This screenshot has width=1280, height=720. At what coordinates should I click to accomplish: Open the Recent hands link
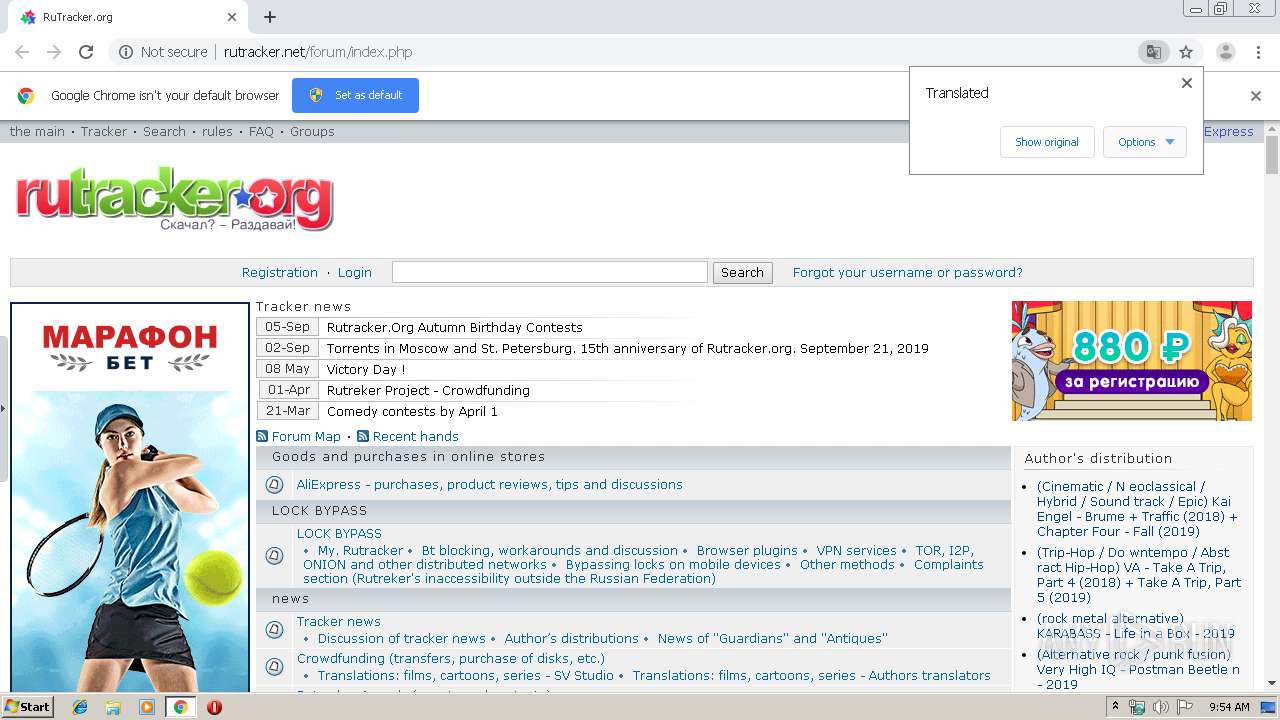tap(416, 436)
